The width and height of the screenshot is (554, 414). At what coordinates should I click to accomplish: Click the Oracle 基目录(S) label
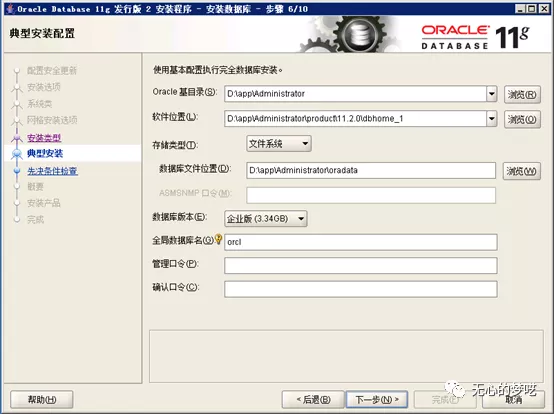click(185, 92)
